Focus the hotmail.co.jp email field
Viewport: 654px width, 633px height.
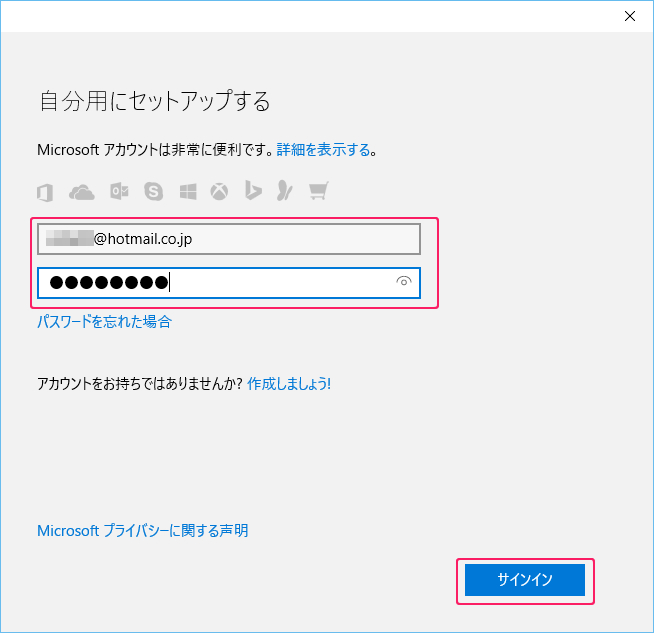pos(229,239)
